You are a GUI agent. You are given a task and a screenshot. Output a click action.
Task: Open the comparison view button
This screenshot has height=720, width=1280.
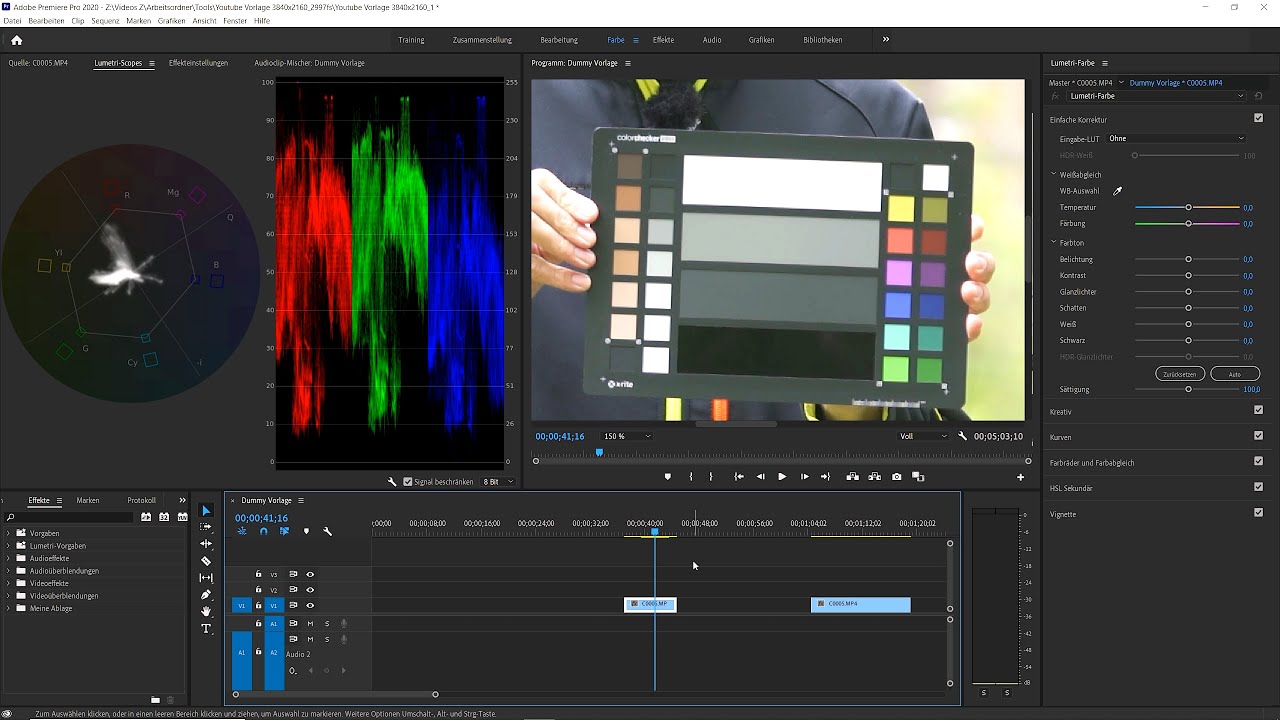coord(918,477)
